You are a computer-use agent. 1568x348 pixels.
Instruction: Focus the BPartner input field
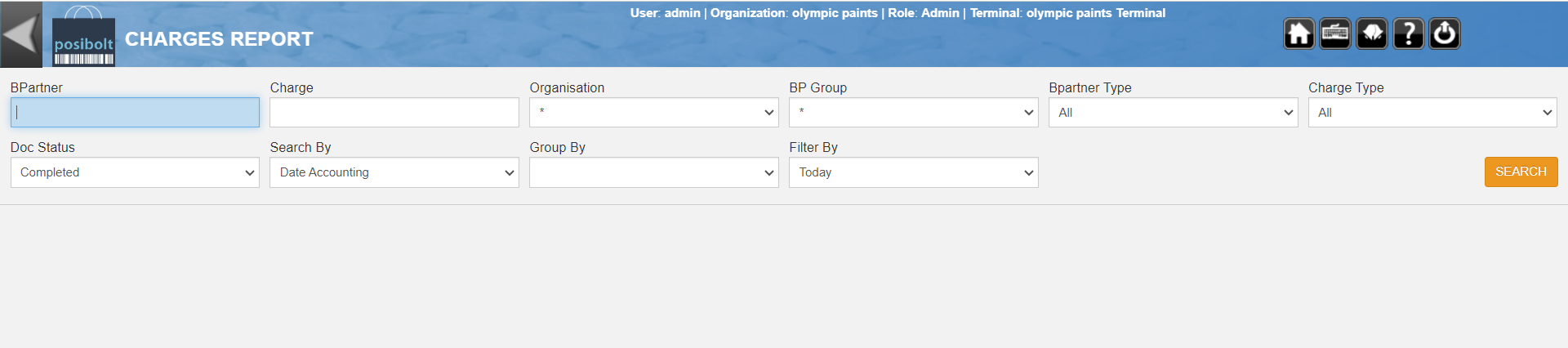pos(135,113)
